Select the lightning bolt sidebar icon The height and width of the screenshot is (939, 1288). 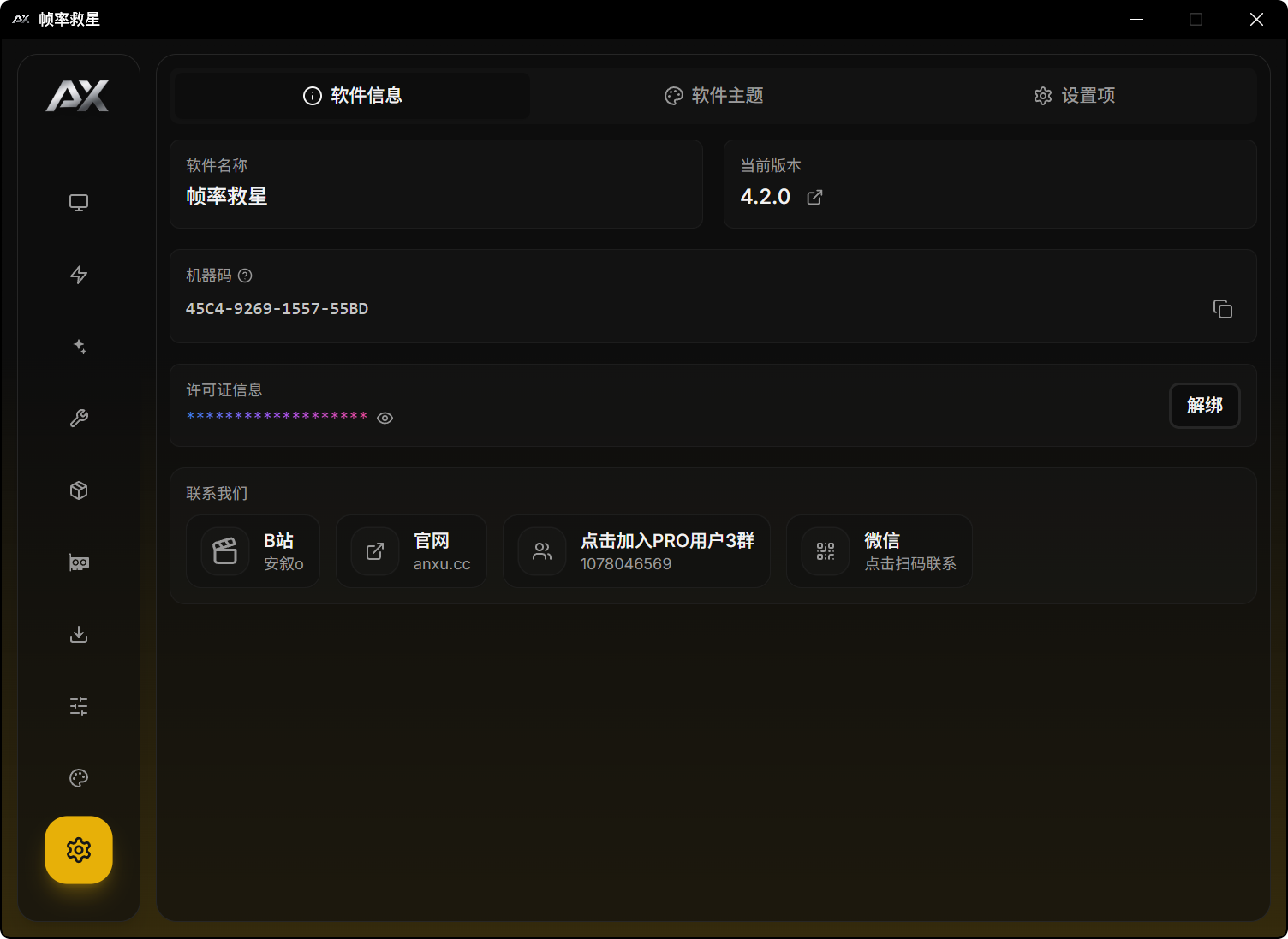(x=79, y=275)
